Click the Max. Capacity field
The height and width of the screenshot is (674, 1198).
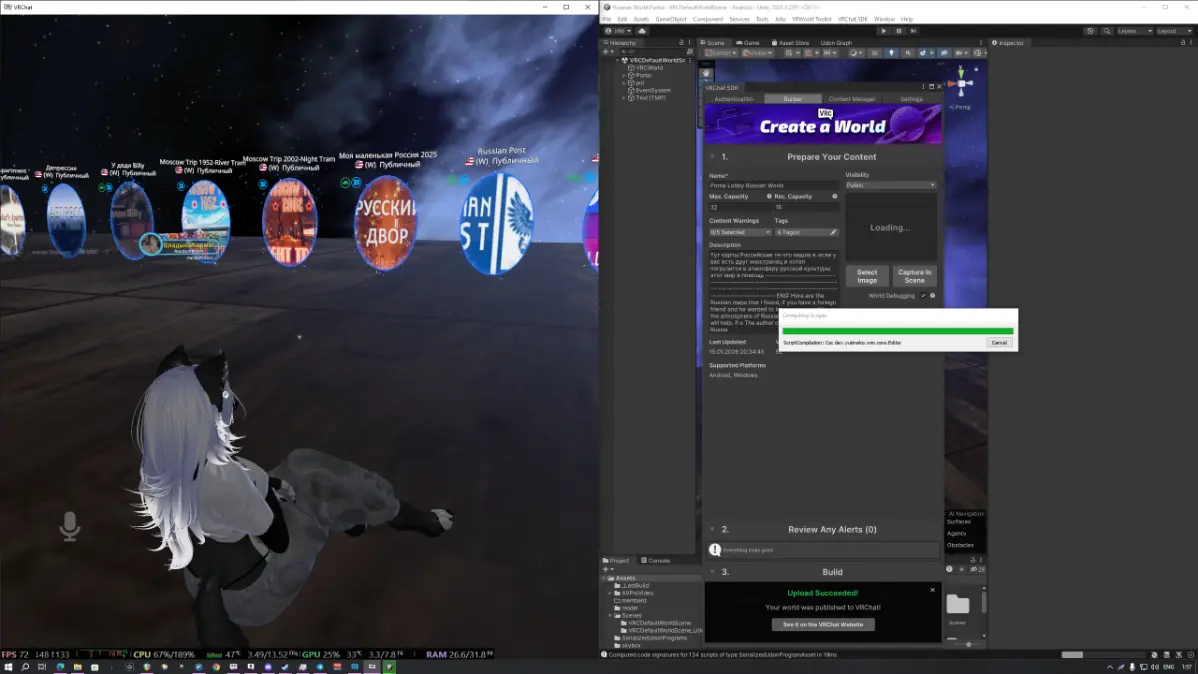[740, 207]
